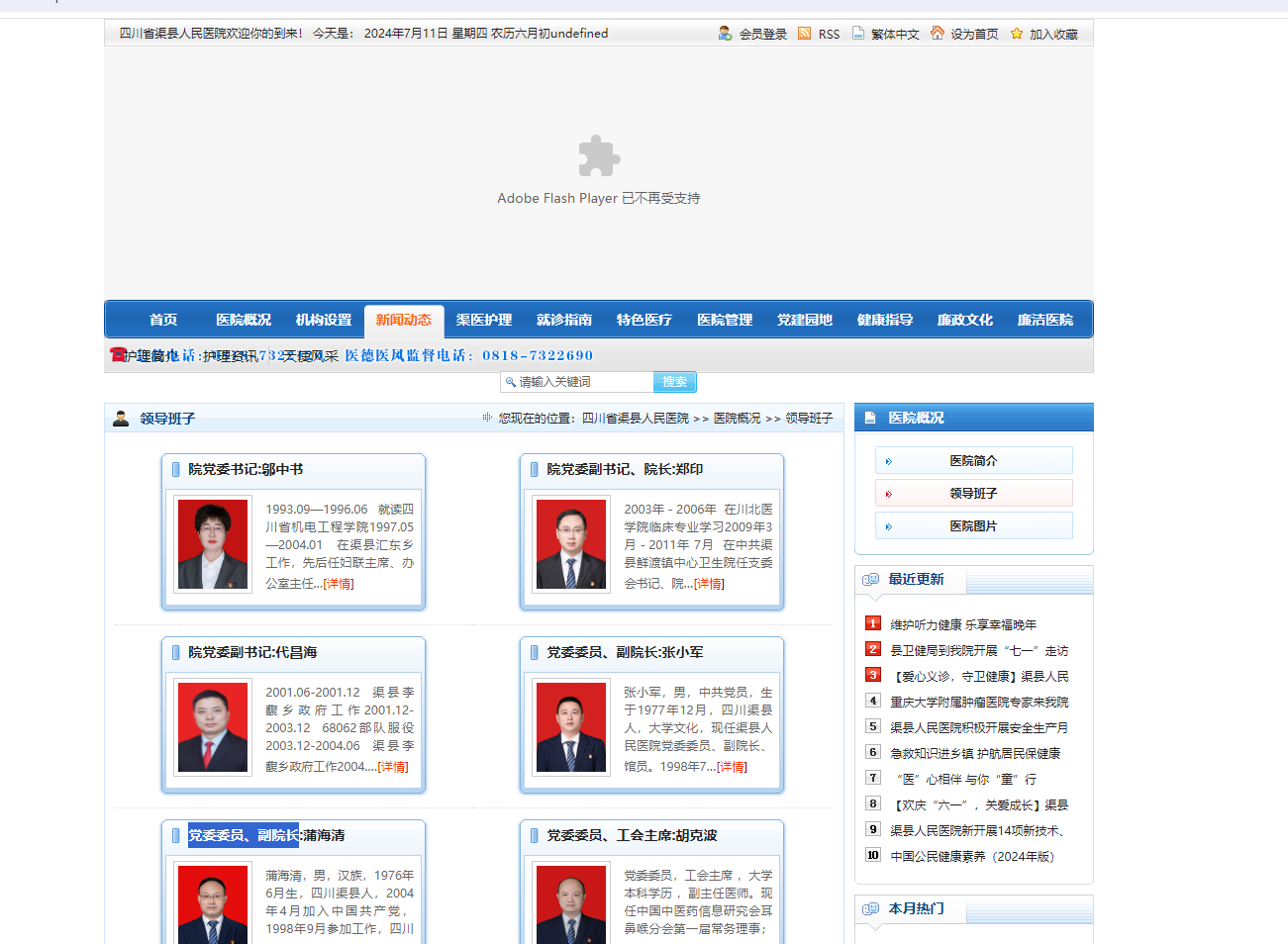Open the 首页 navigation tab
Image resolution: width=1288 pixels, height=944 pixels.
(163, 320)
